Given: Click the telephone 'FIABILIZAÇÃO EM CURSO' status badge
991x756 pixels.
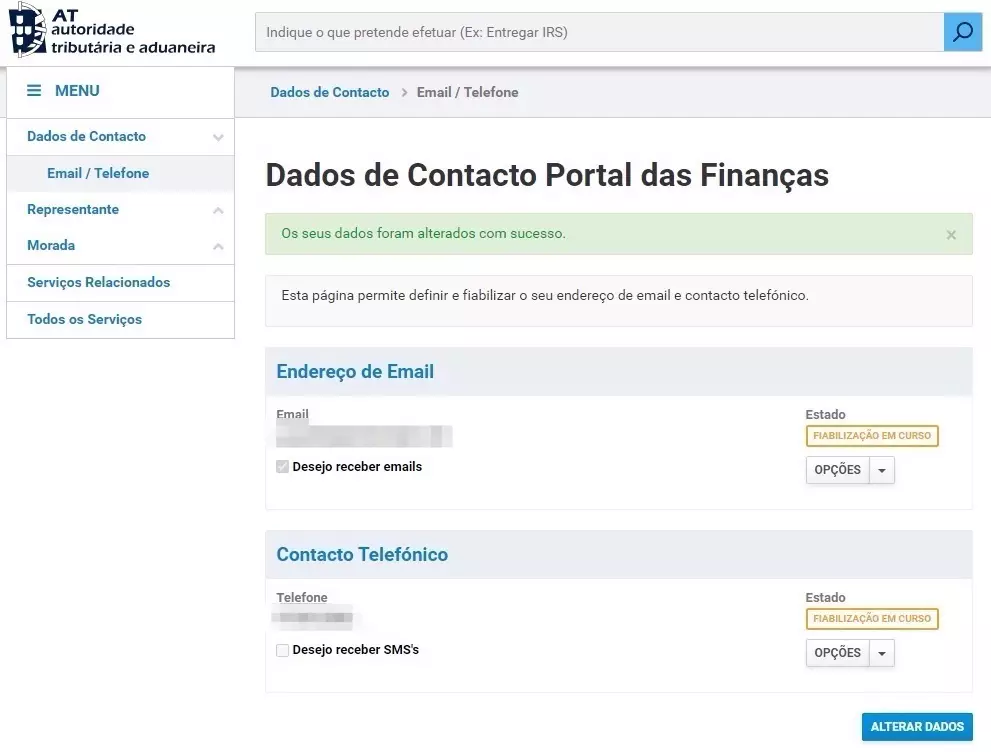Looking at the screenshot, I should click(x=872, y=619).
